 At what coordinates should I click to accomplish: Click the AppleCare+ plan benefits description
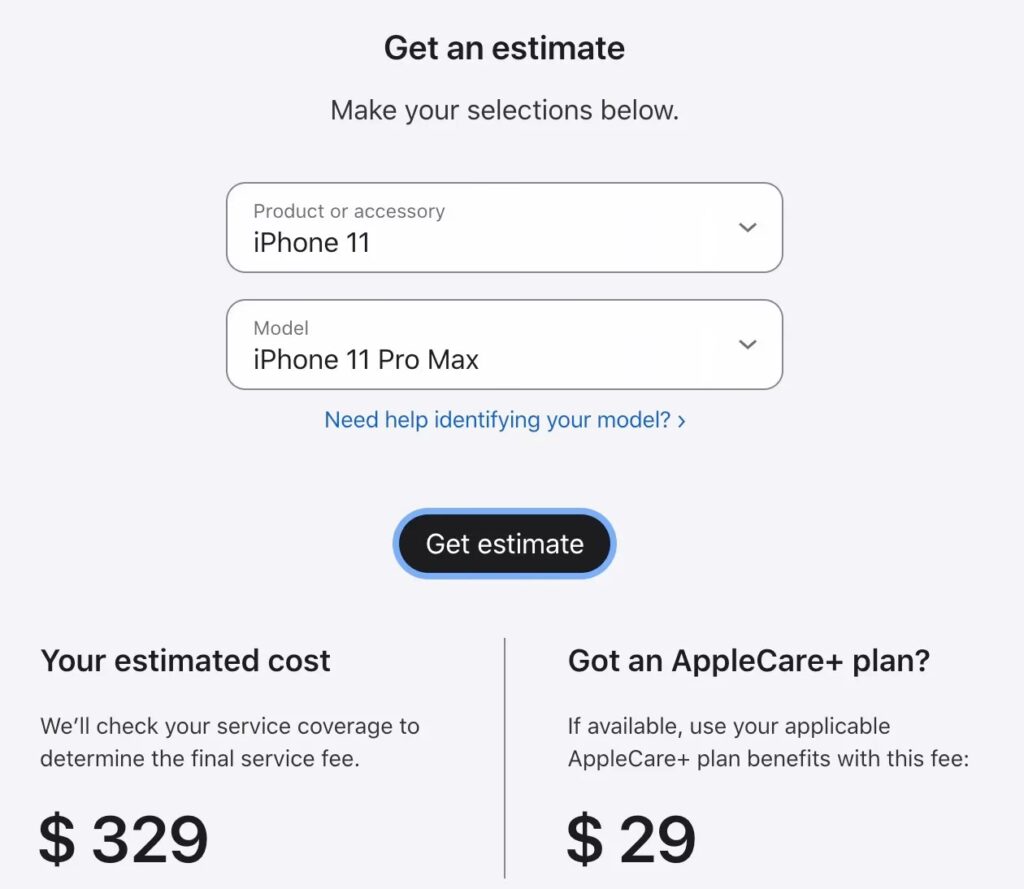click(x=768, y=742)
